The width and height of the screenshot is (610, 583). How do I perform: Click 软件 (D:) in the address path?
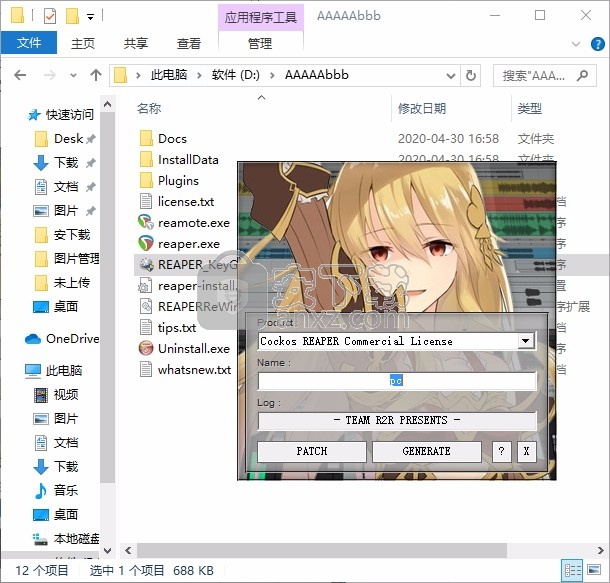click(x=236, y=75)
